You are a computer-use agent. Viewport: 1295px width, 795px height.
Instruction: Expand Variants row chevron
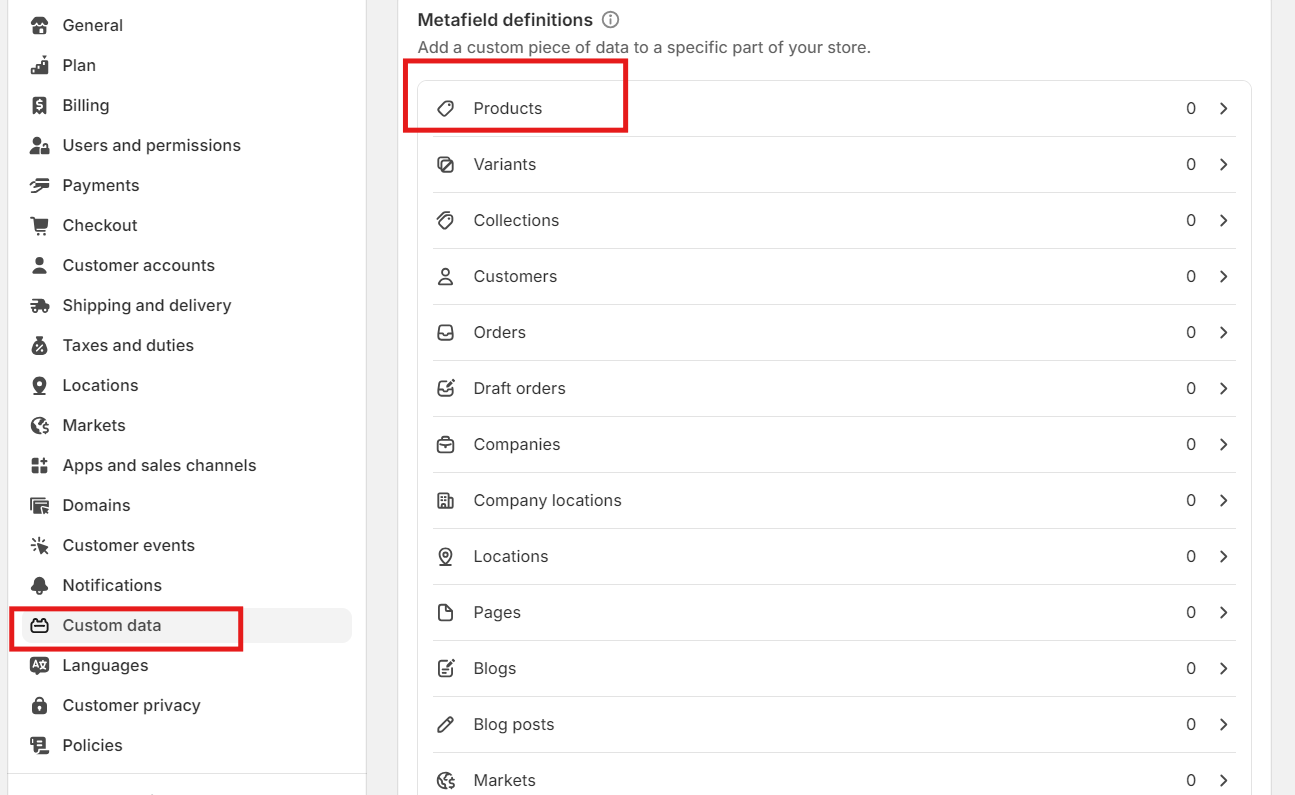tap(1224, 164)
